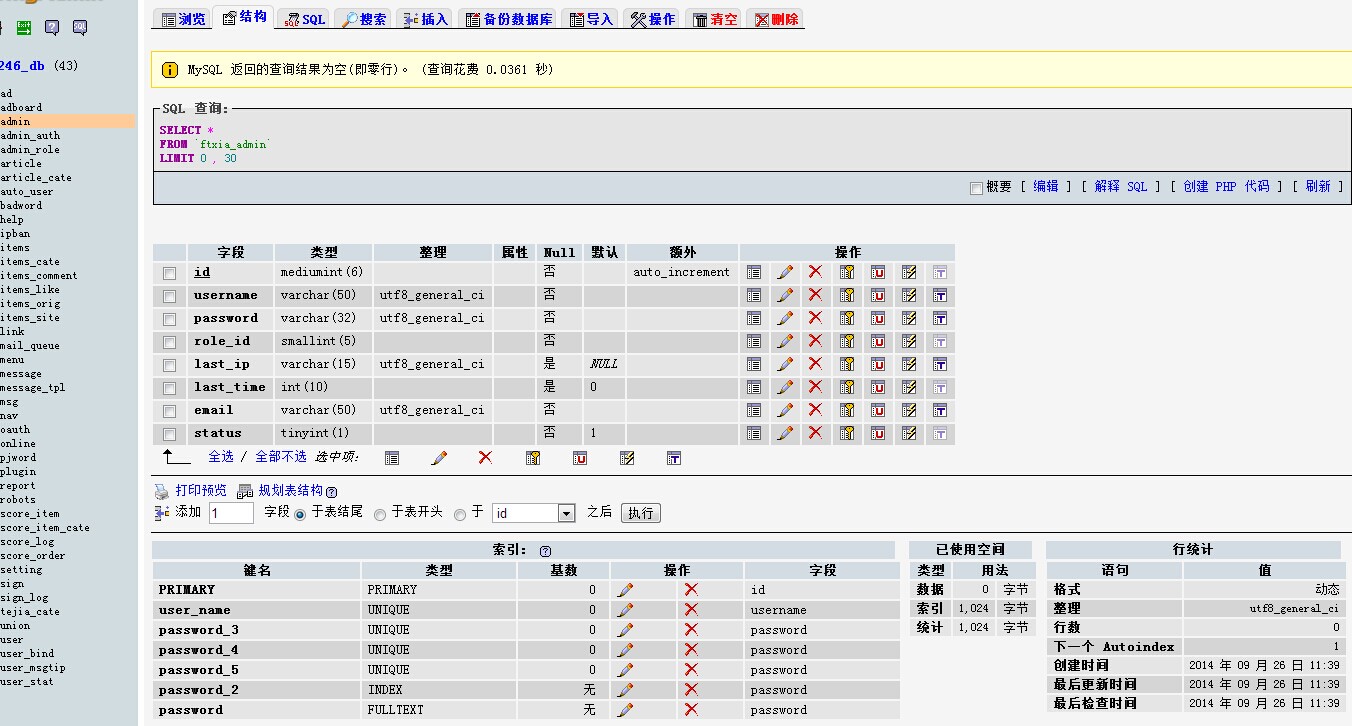1352x726 pixels.
Task: Switch to the 浏览 tab
Action: click(183, 19)
